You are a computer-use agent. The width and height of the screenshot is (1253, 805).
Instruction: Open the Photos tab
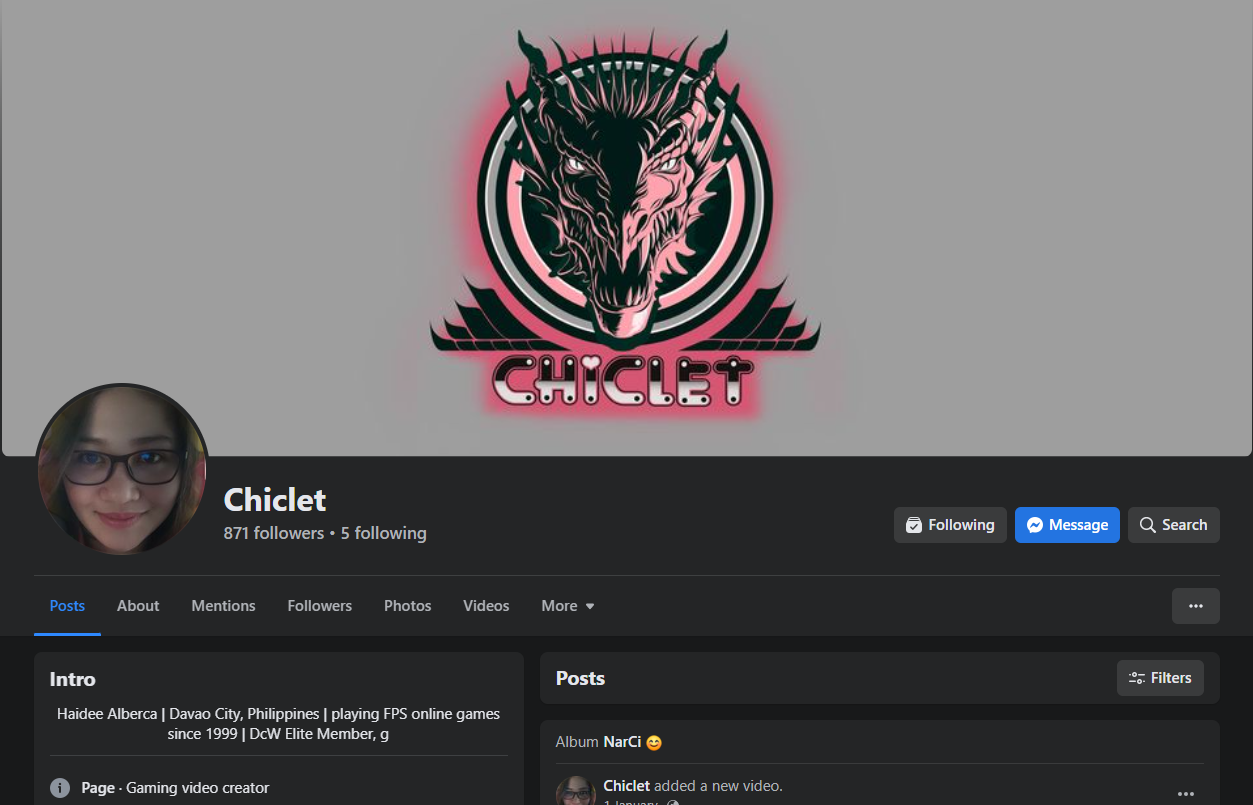[407, 606]
